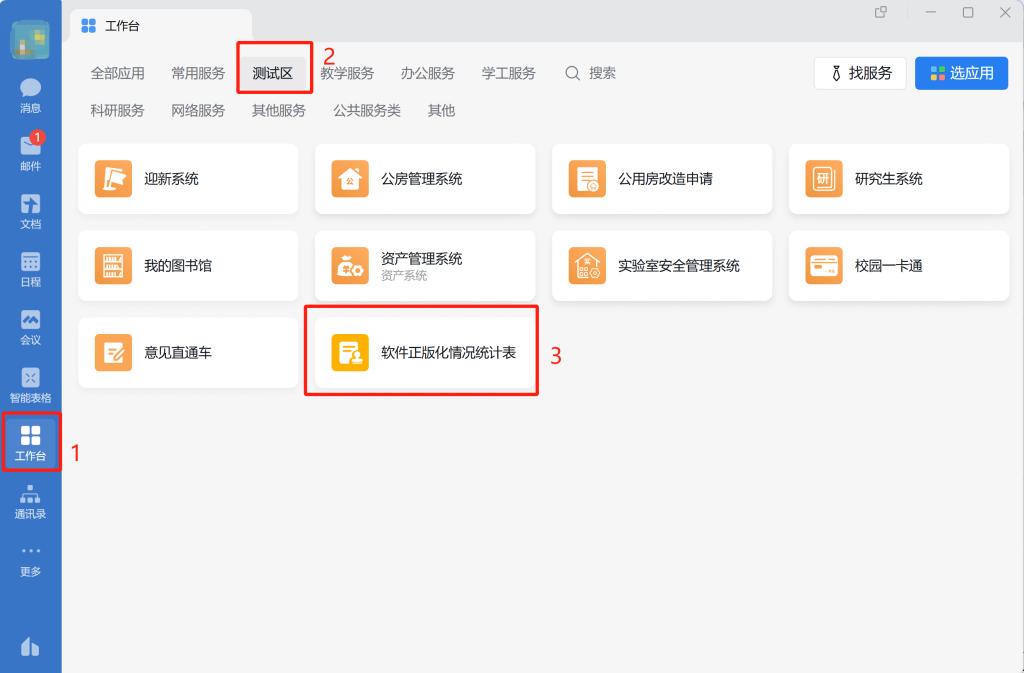
Task: Open the 文档 documents sidebar icon
Action: [x=30, y=210]
